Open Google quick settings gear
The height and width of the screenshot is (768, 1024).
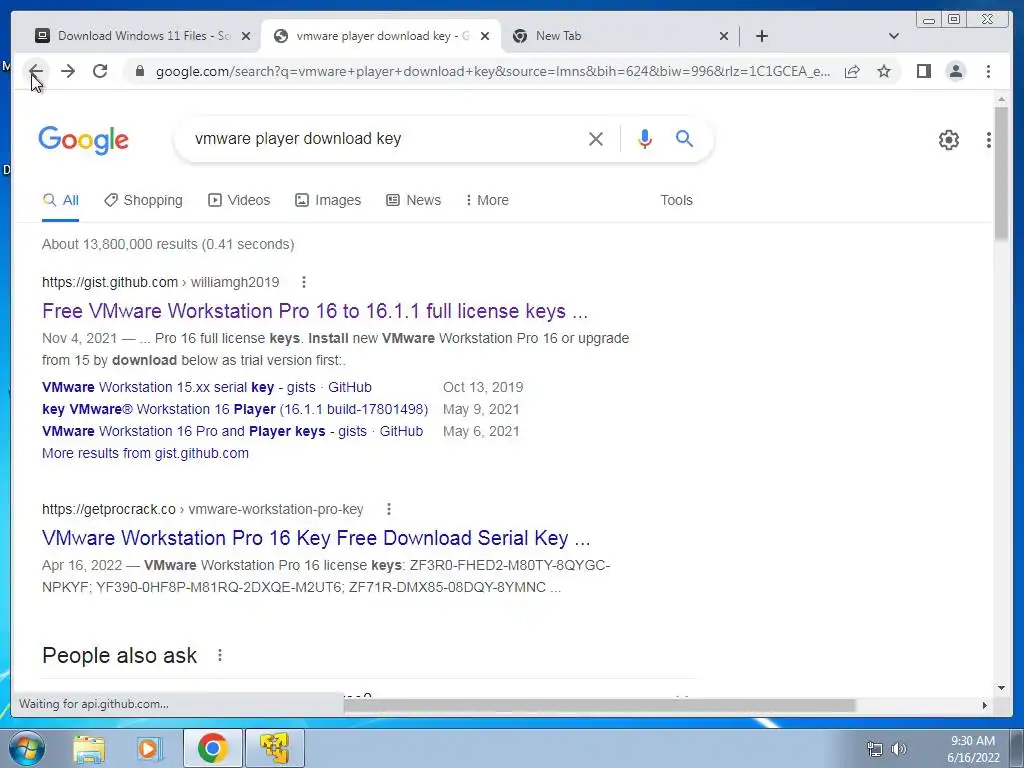click(949, 140)
